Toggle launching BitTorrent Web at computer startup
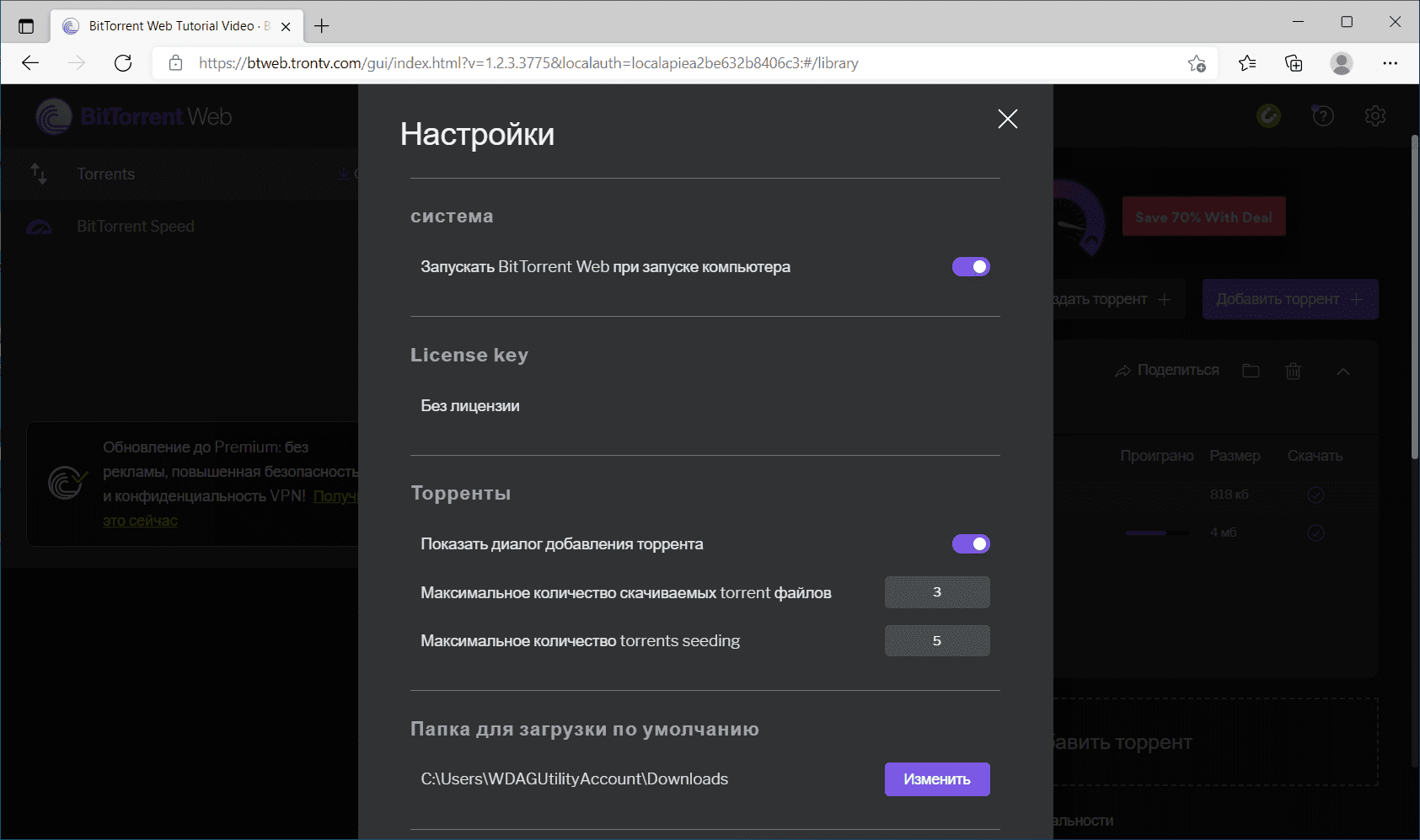Image resolution: width=1420 pixels, height=840 pixels. coord(971,267)
